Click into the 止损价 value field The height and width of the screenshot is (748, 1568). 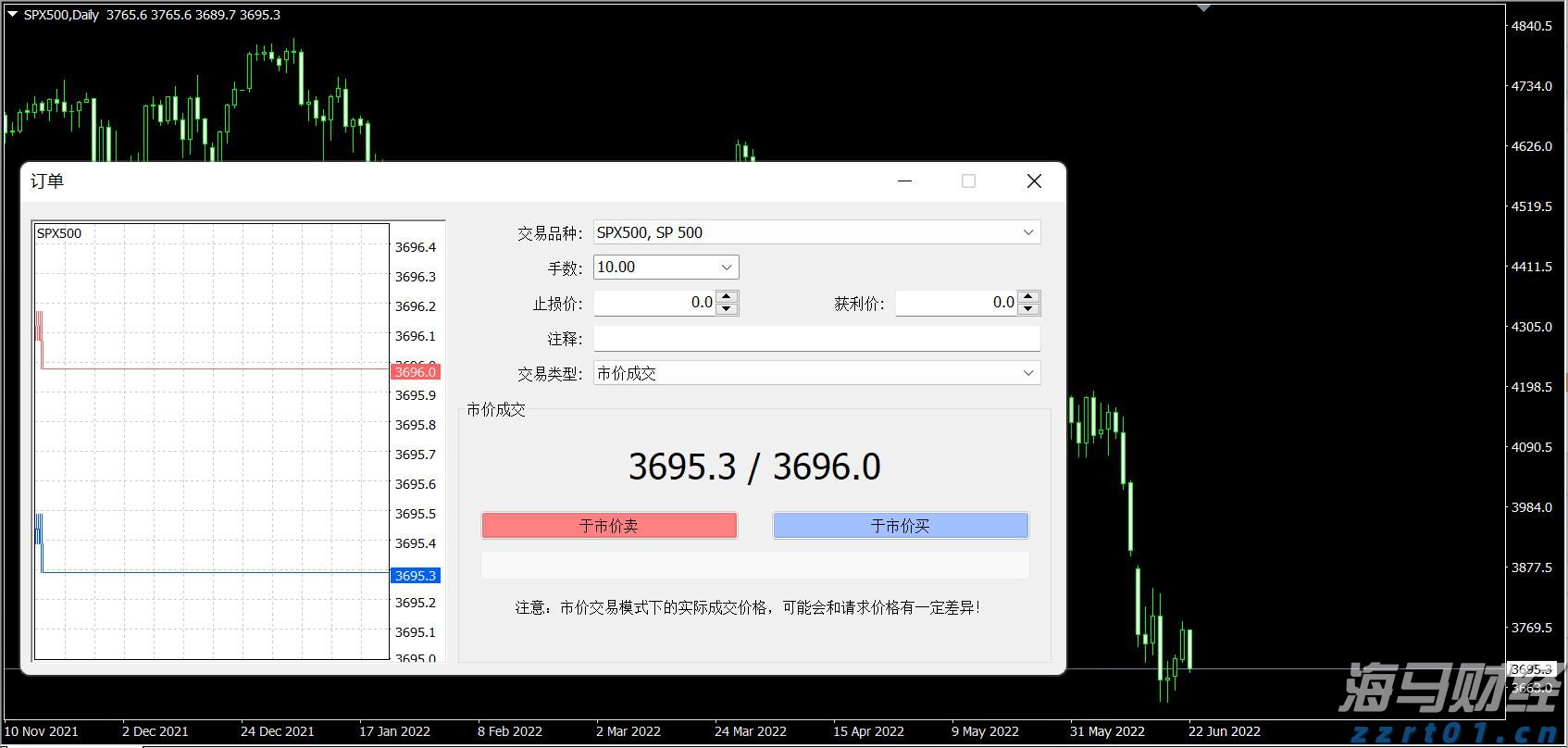tap(654, 303)
